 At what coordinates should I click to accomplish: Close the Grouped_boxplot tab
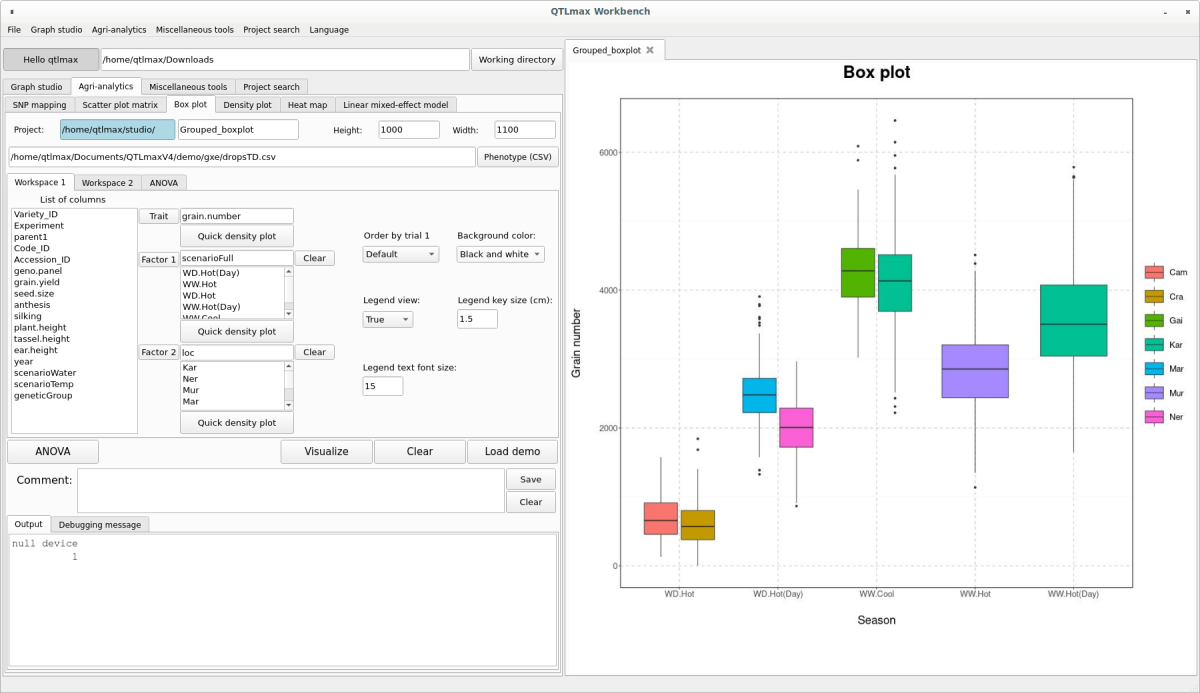(650, 50)
